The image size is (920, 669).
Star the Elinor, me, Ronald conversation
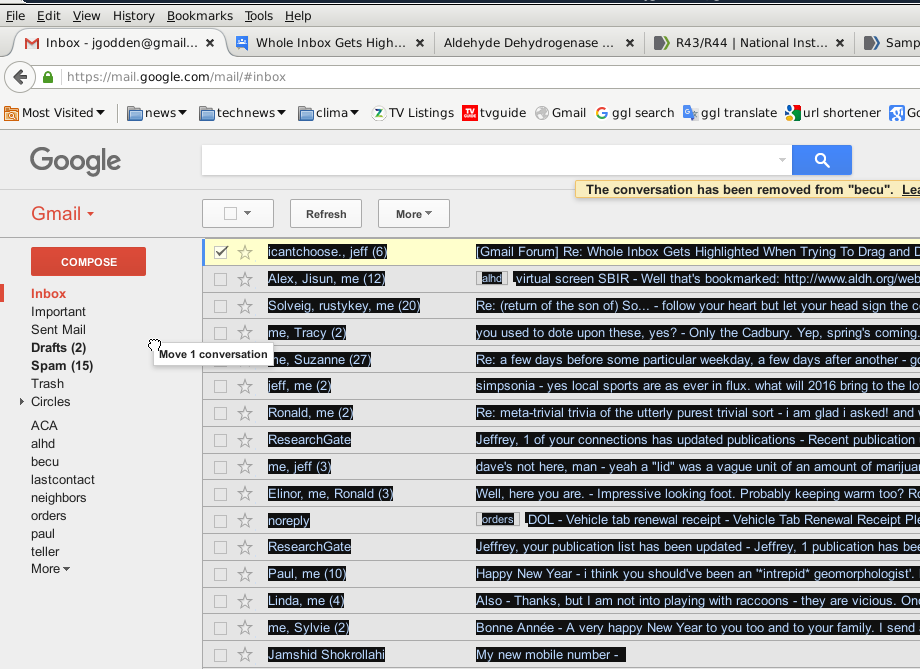click(x=245, y=494)
